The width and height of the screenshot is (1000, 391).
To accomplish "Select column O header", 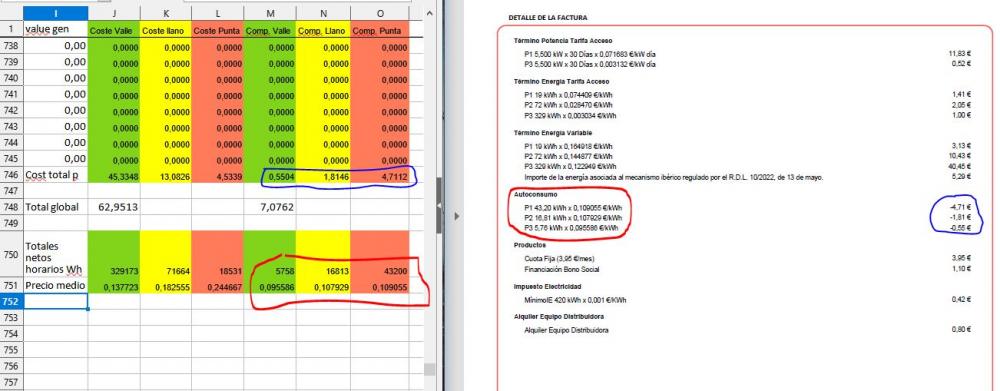I will pyautogui.click(x=379, y=13).
